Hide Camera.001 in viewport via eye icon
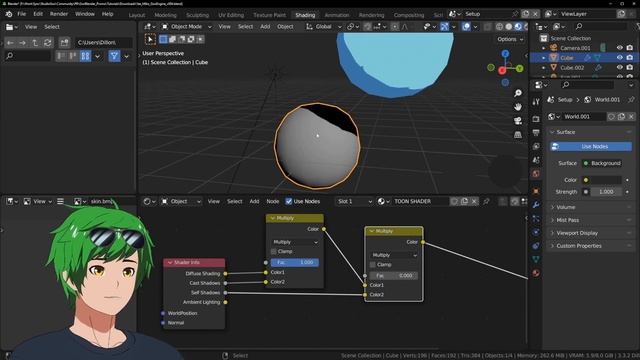The width and height of the screenshot is (640, 360). click(x=620, y=48)
